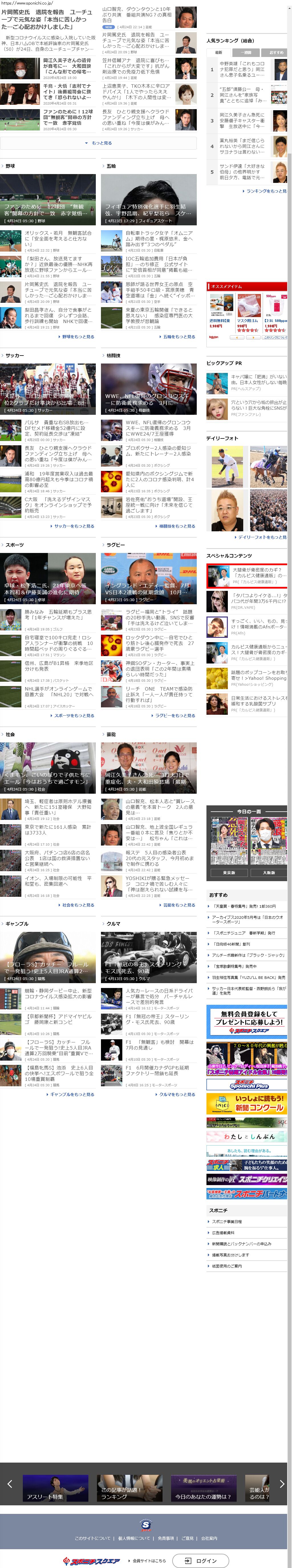This screenshot has width=292, height=1568.
Task: Click the 野球 section heading
Action: coord(10,166)
